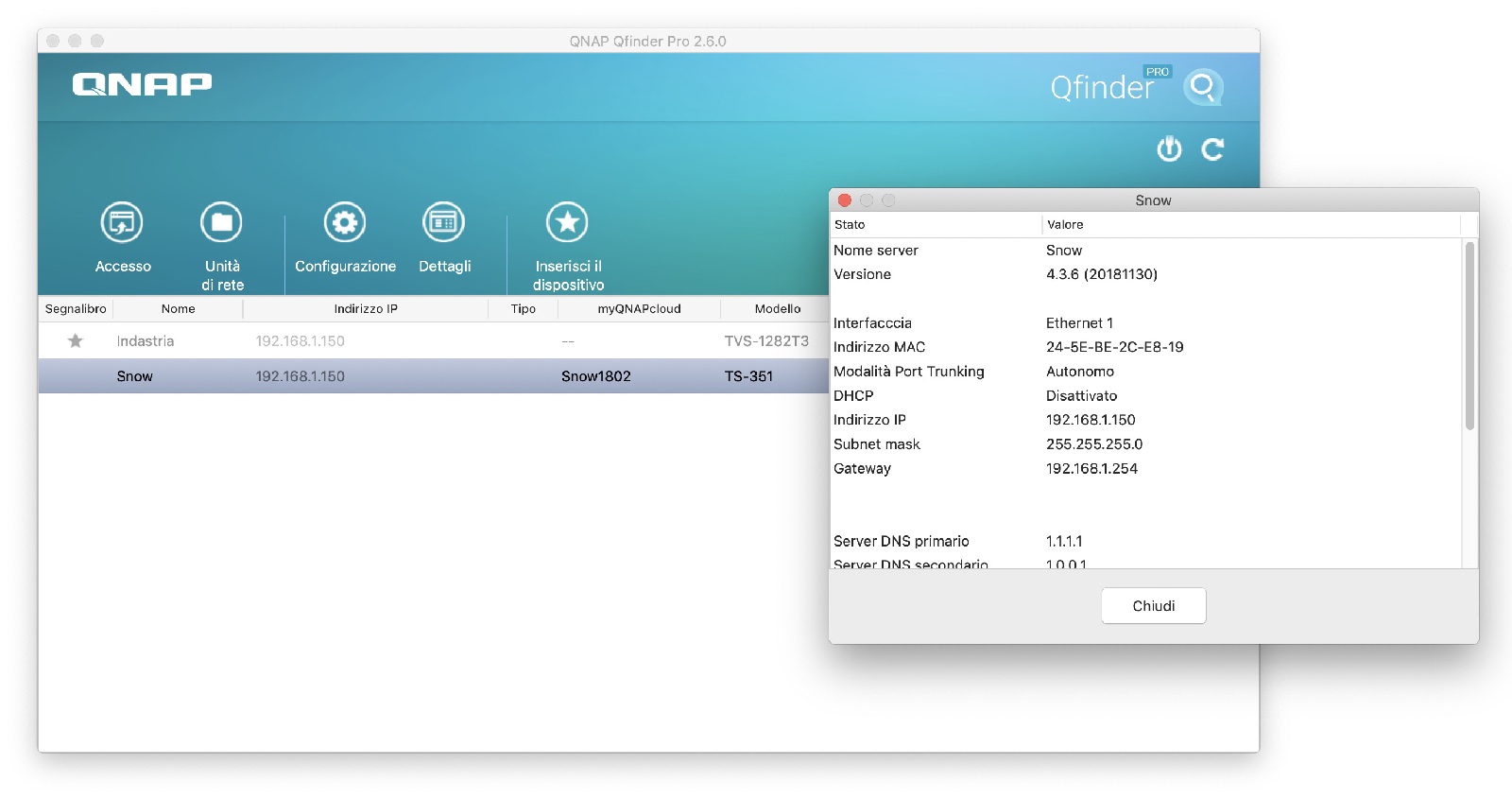Select the Indirizzo MAC row in details

coord(1146,347)
